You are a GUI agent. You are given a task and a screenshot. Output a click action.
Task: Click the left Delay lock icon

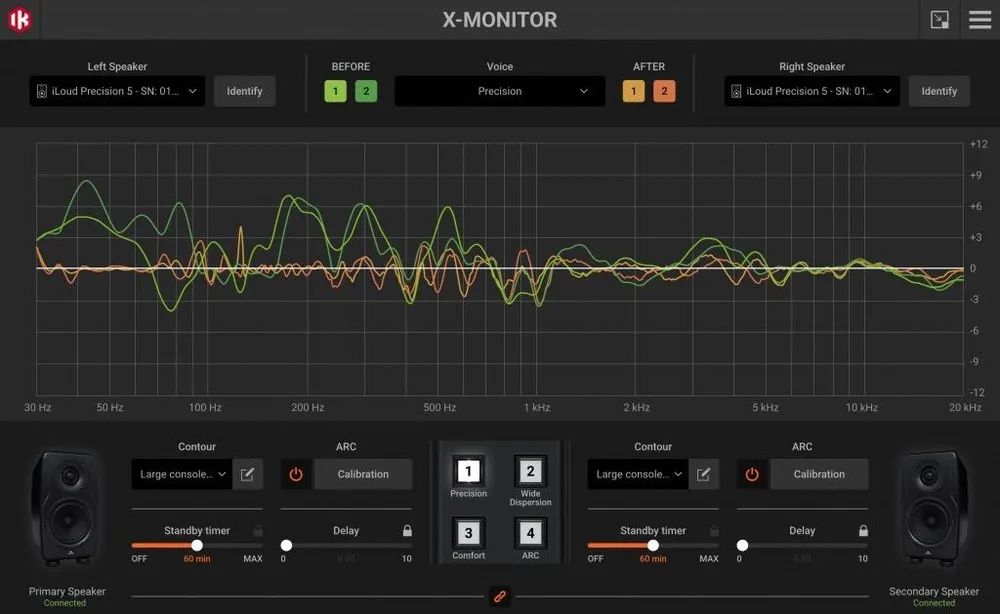(x=407, y=531)
